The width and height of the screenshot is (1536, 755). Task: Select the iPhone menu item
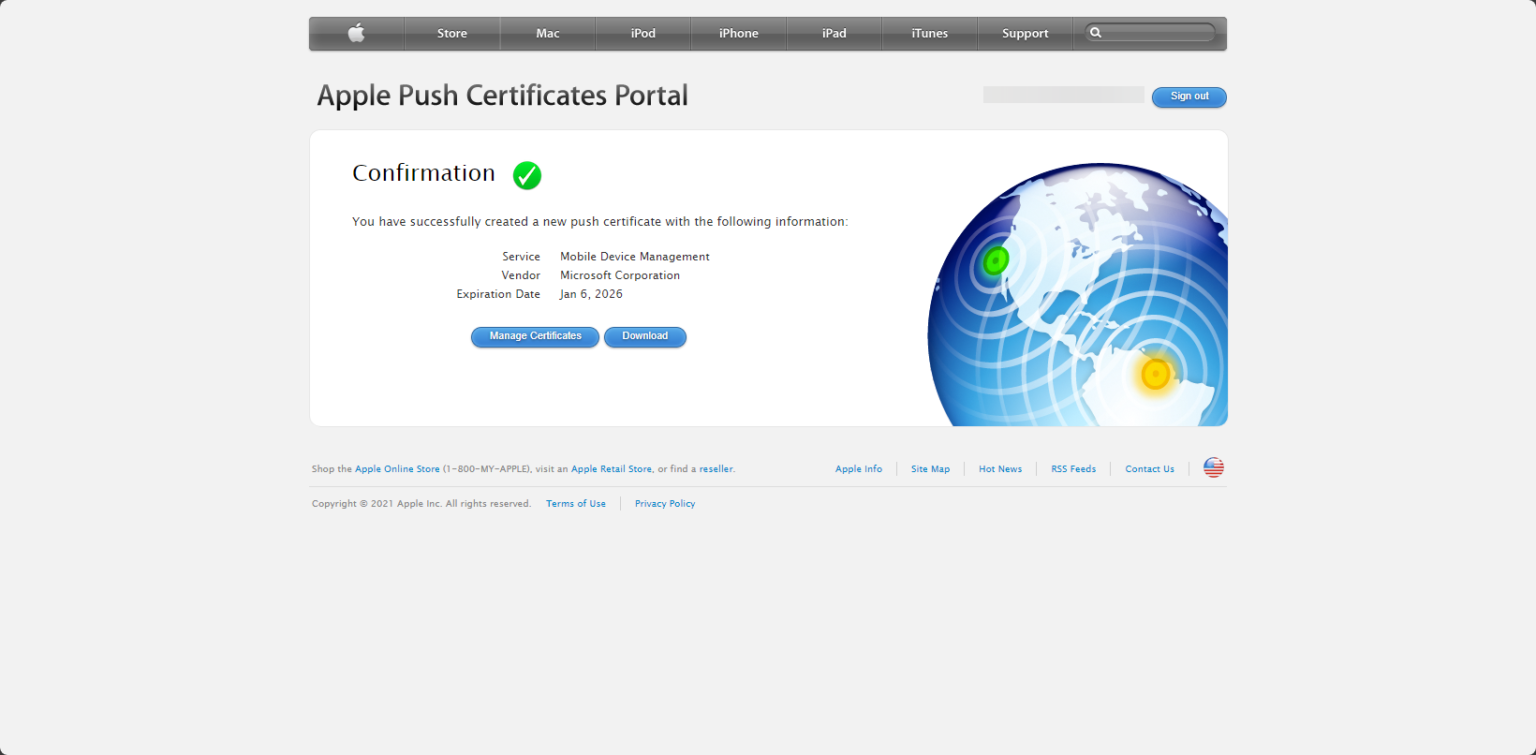(738, 33)
